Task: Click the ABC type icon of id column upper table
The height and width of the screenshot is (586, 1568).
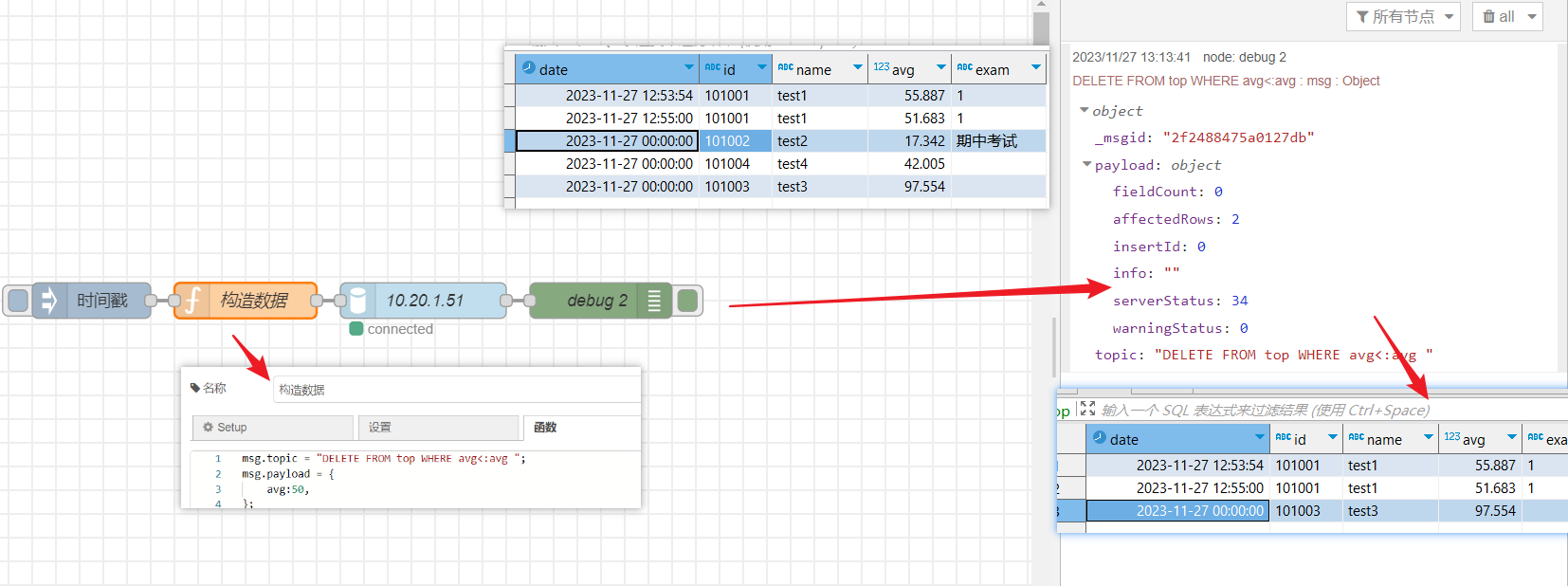Action: (713, 67)
